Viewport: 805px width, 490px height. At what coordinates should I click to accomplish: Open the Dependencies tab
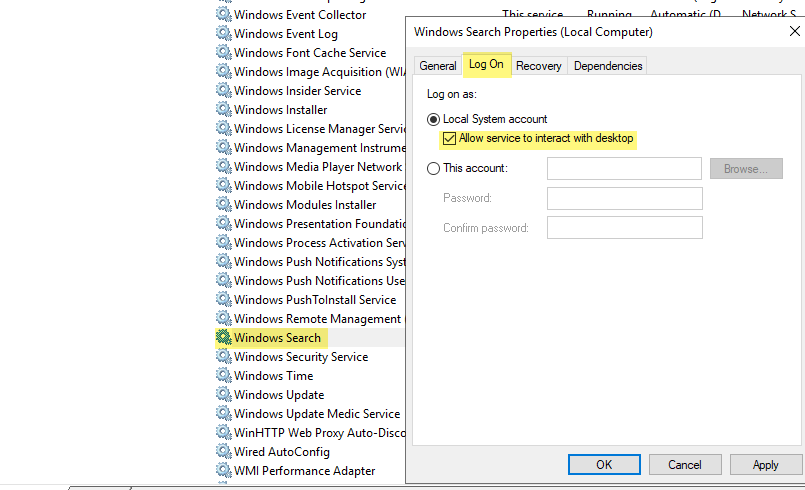pos(608,66)
